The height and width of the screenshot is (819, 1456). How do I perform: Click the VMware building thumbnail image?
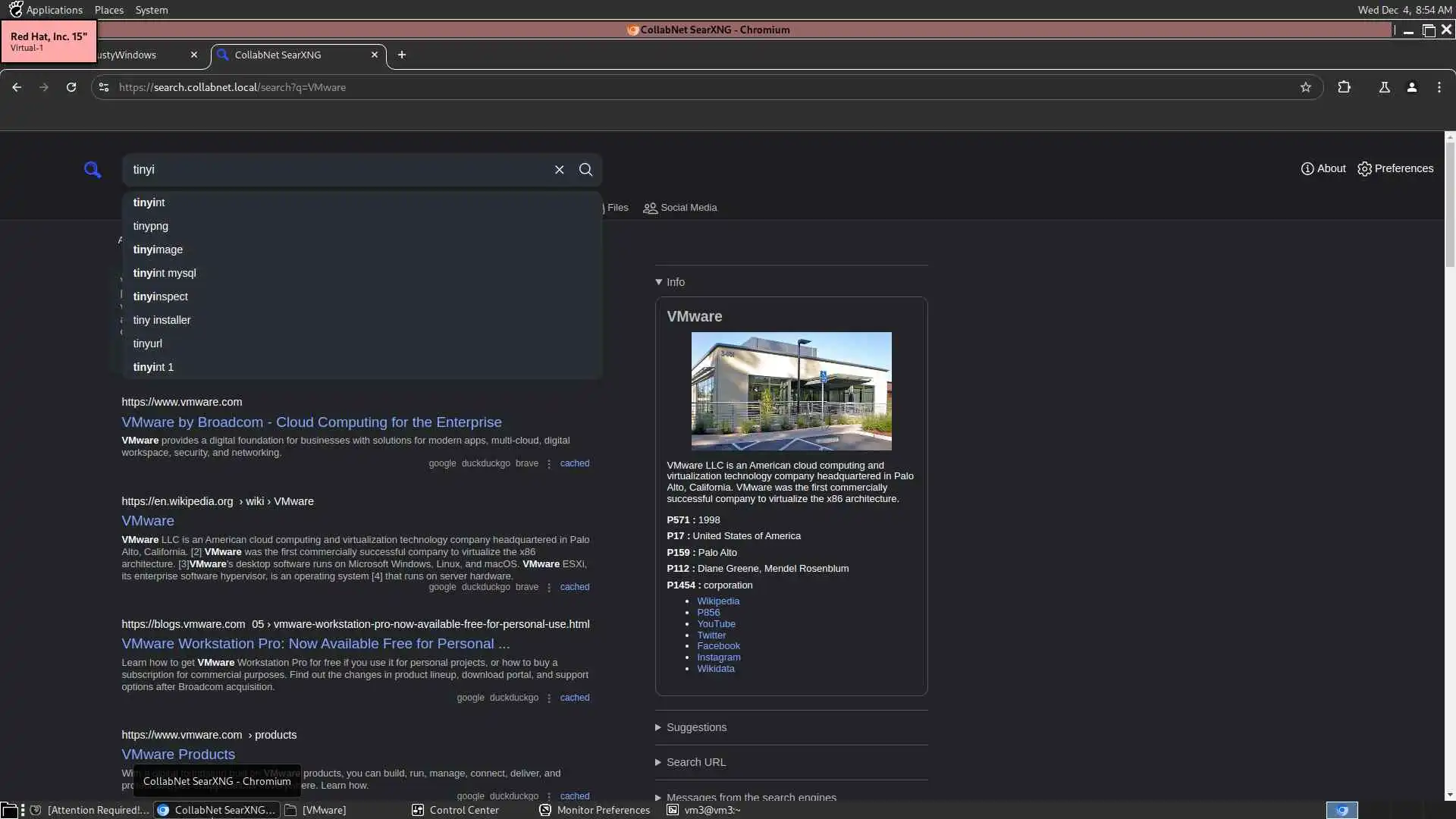[791, 391]
